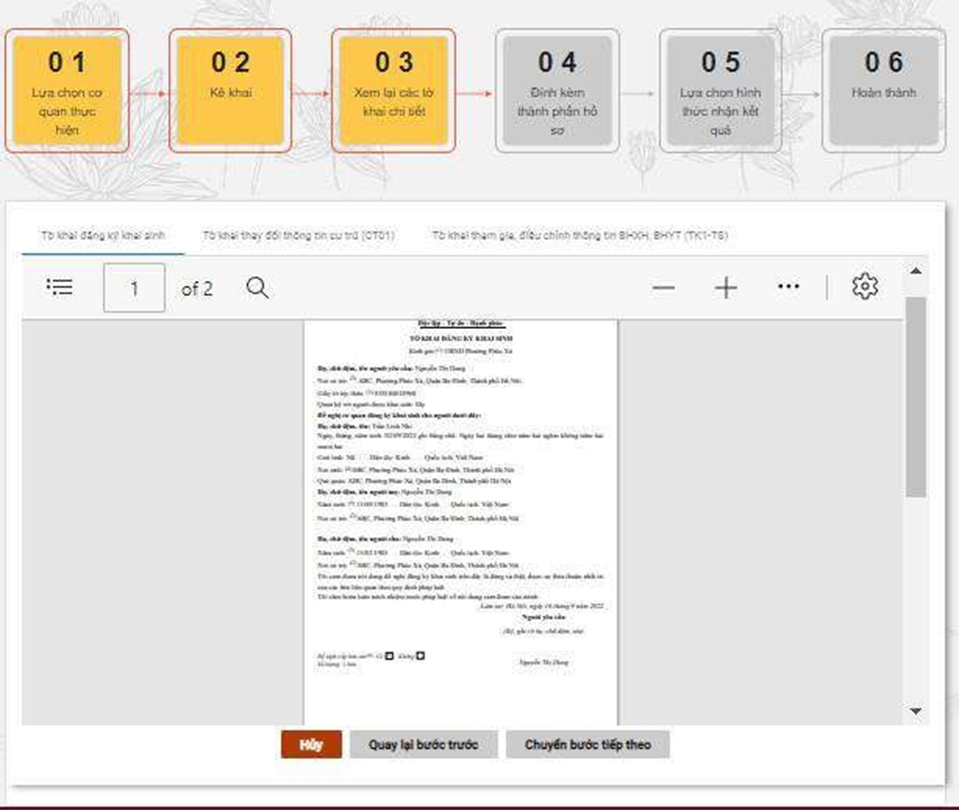The width and height of the screenshot is (959, 810).
Task: Open the three-dots more options menu
Action: tap(788, 287)
